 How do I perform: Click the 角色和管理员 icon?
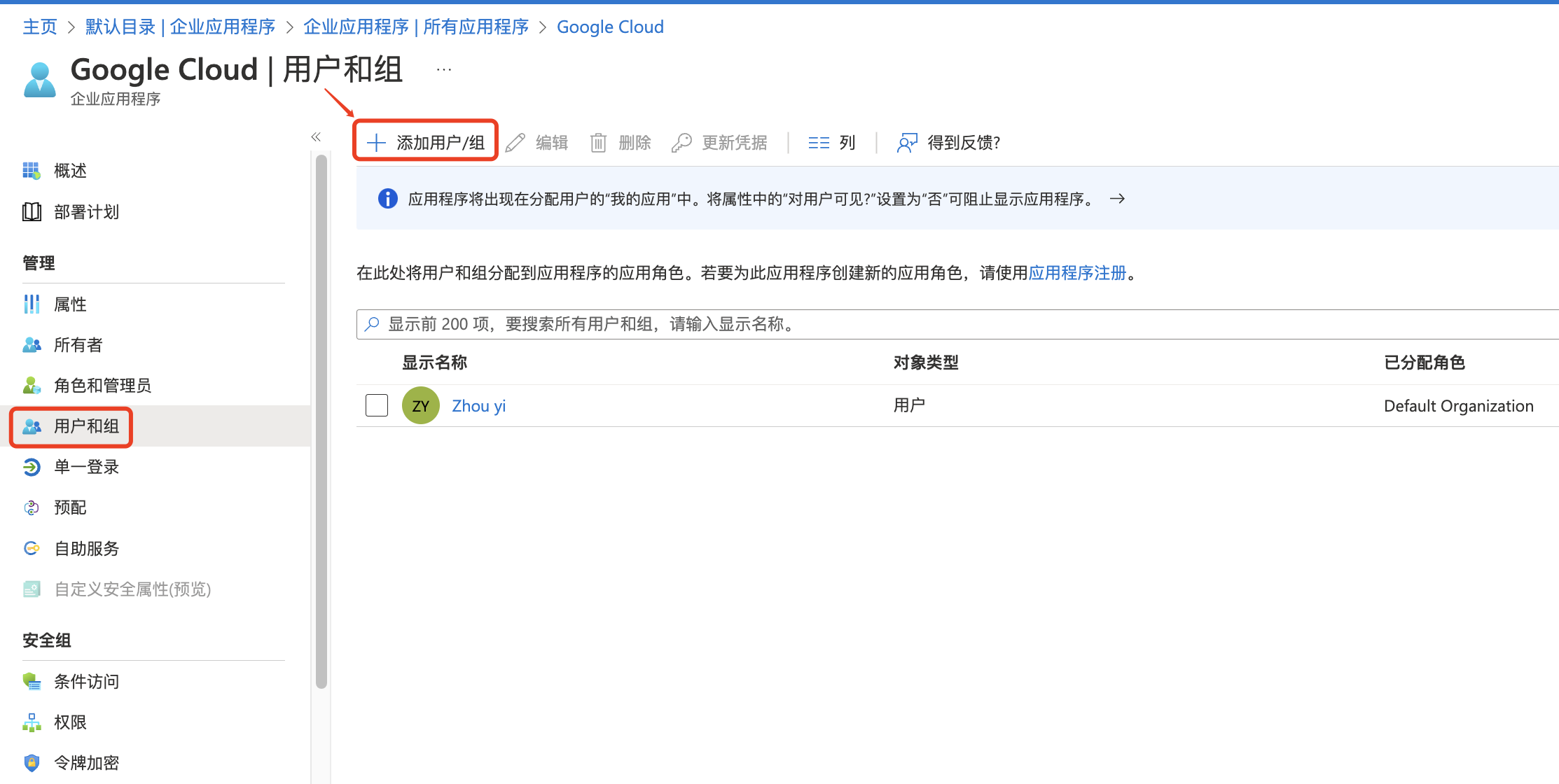[32, 385]
